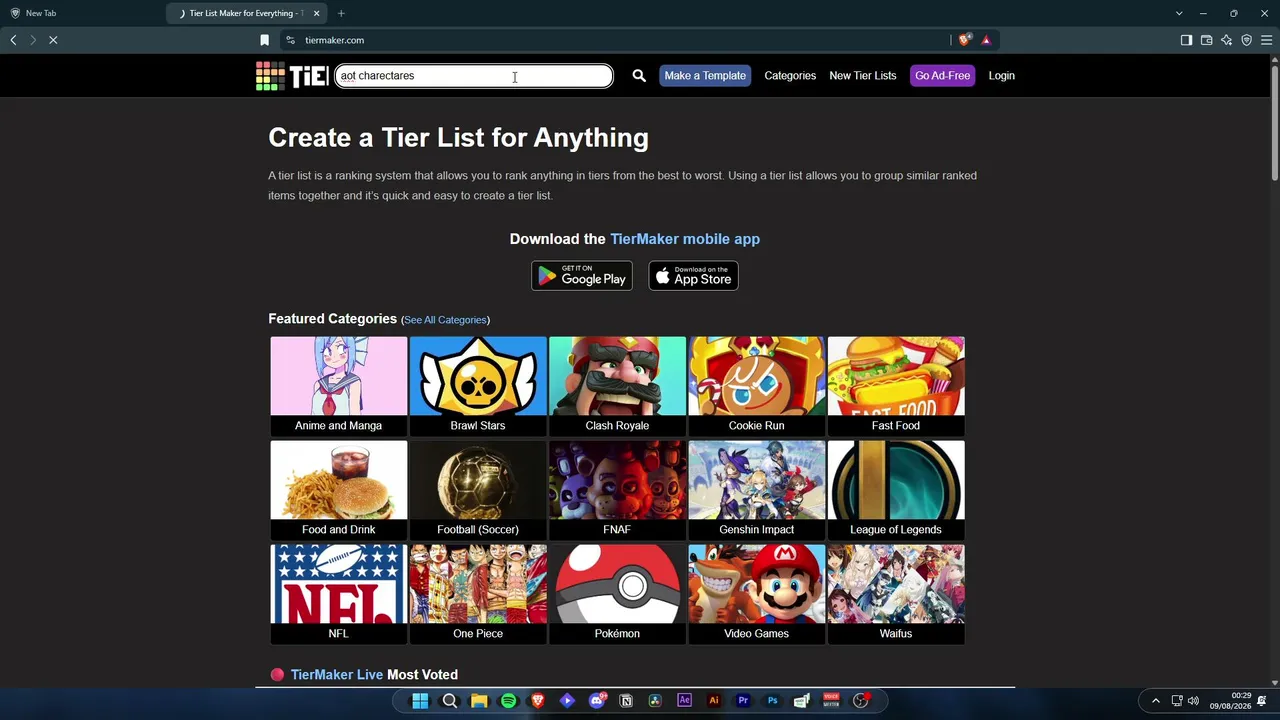This screenshot has width=1280, height=720.
Task: Launch Adobe Illustrator from taskbar
Action: click(x=714, y=701)
